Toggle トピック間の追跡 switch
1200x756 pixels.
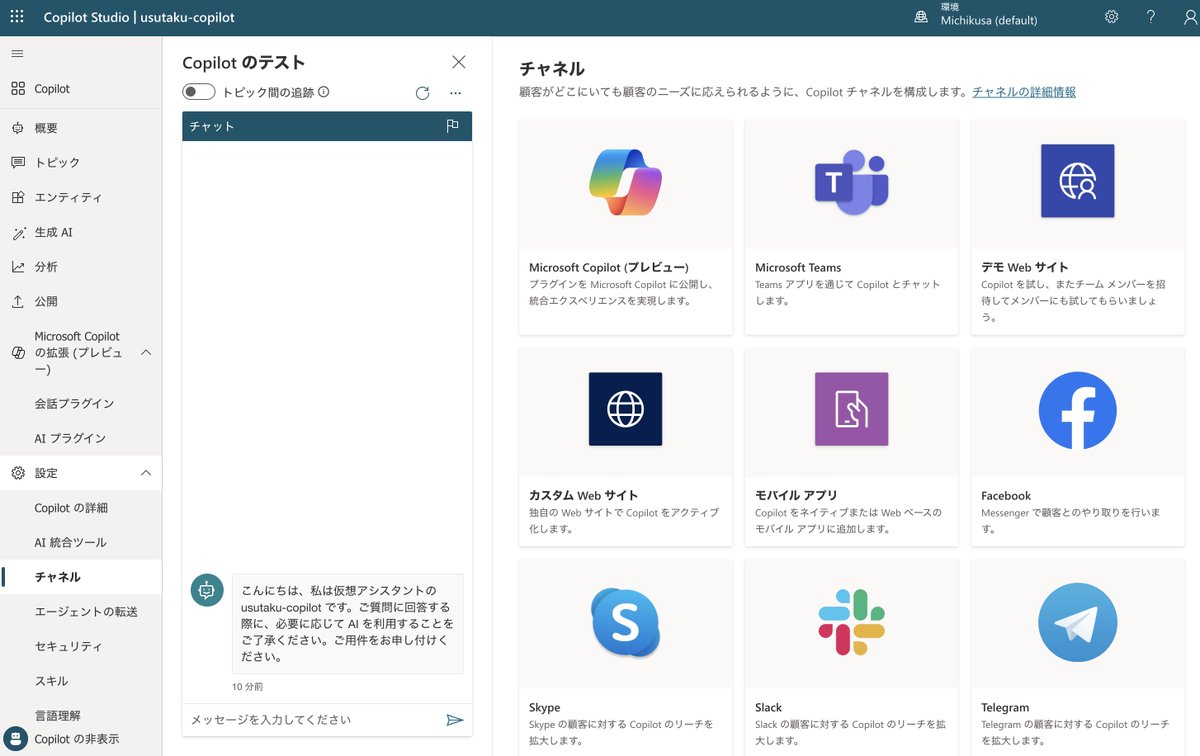click(199, 92)
